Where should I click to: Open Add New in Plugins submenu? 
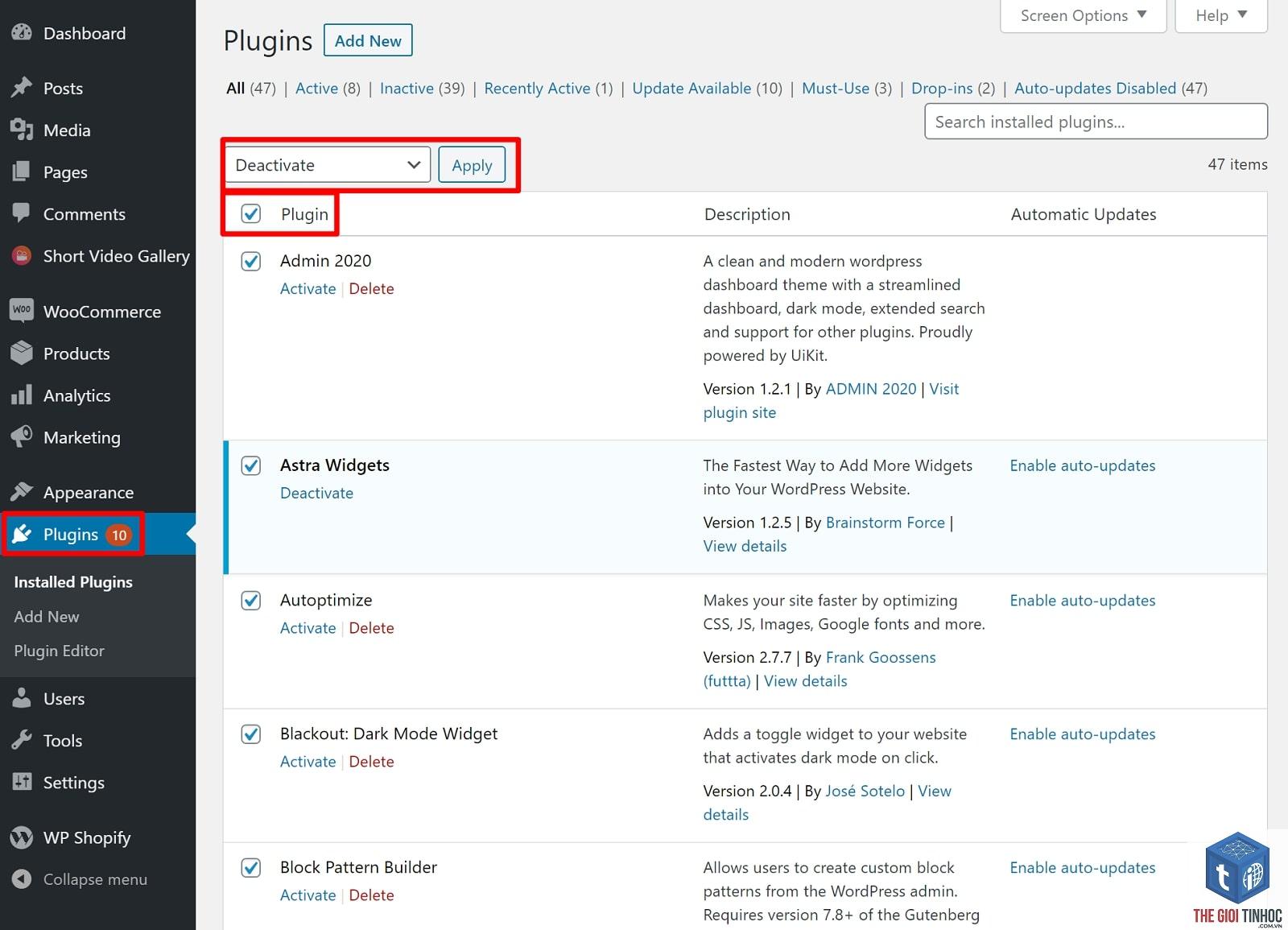[x=47, y=616]
